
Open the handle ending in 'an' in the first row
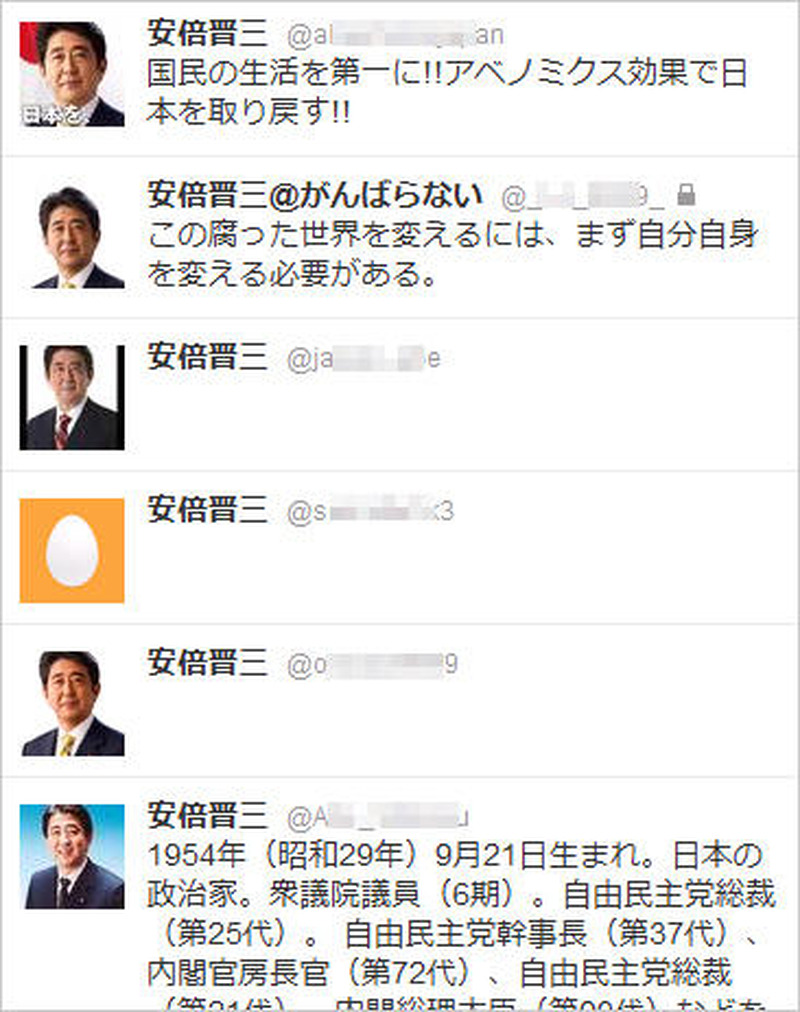(x=395, y=35)
